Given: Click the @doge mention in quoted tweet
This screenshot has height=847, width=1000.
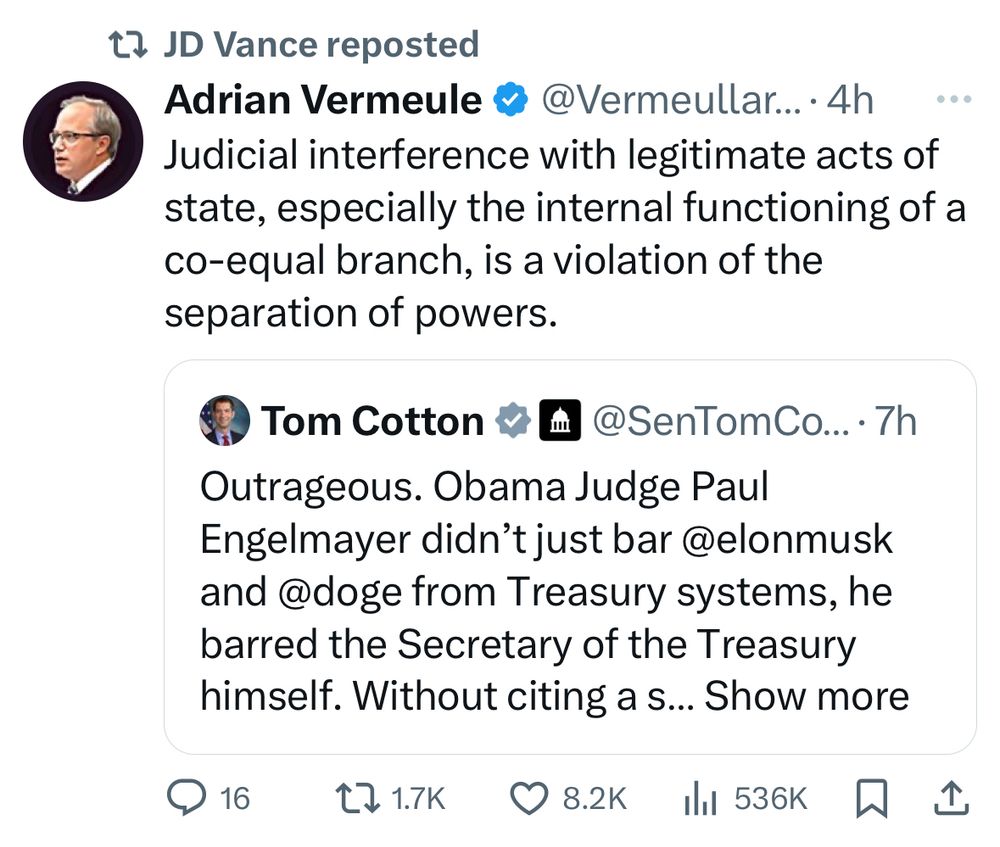Looking at the screenshot, I should click(340, 593).
